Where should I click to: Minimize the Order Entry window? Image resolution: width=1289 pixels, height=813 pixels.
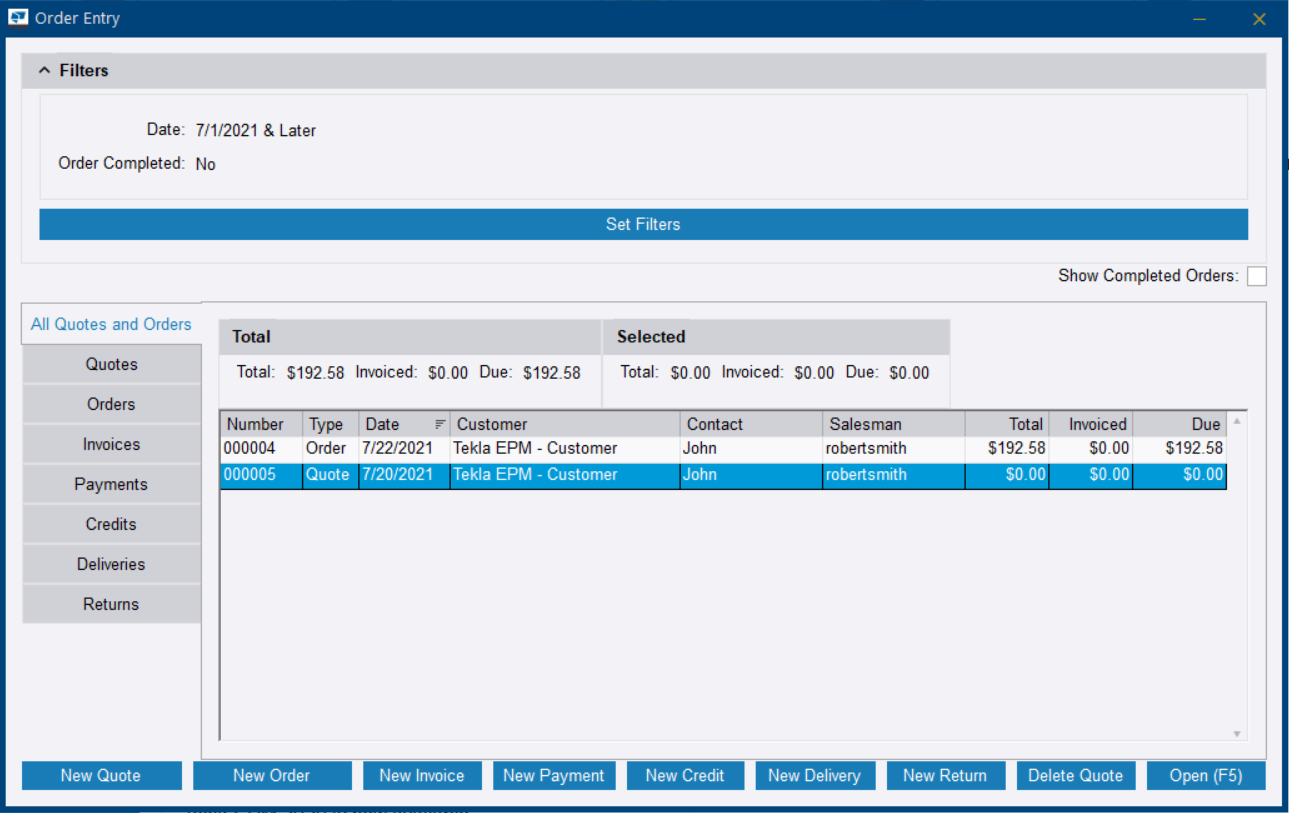pos(1199,19)
